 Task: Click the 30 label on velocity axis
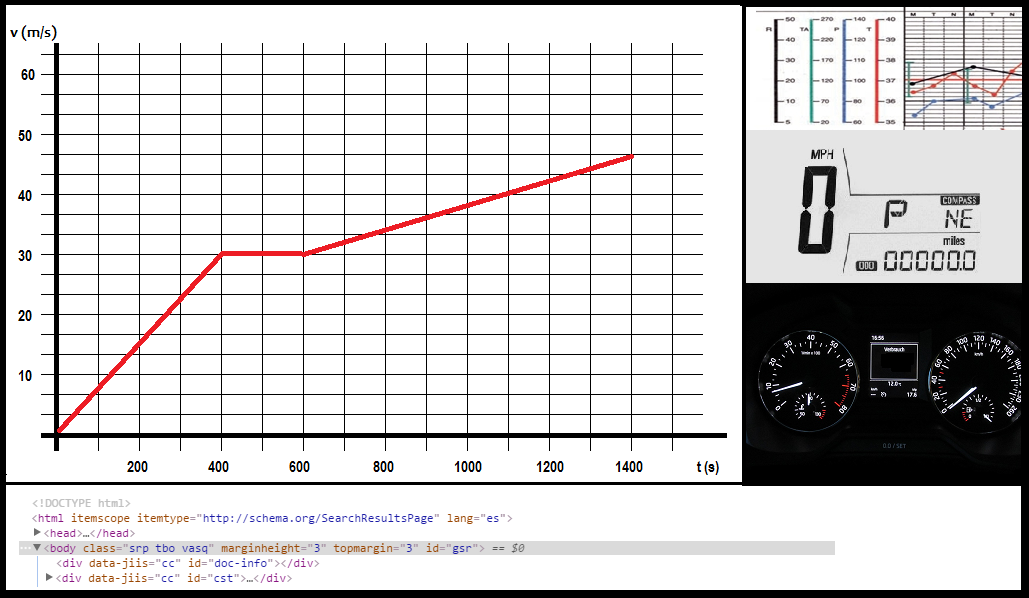25,255
